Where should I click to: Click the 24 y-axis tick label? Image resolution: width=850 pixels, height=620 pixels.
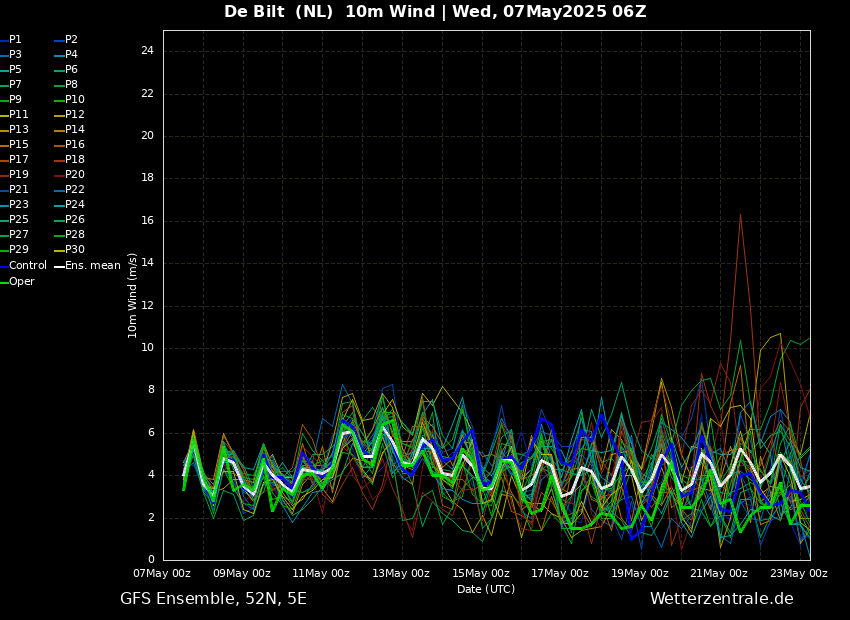tap(147, 51)
